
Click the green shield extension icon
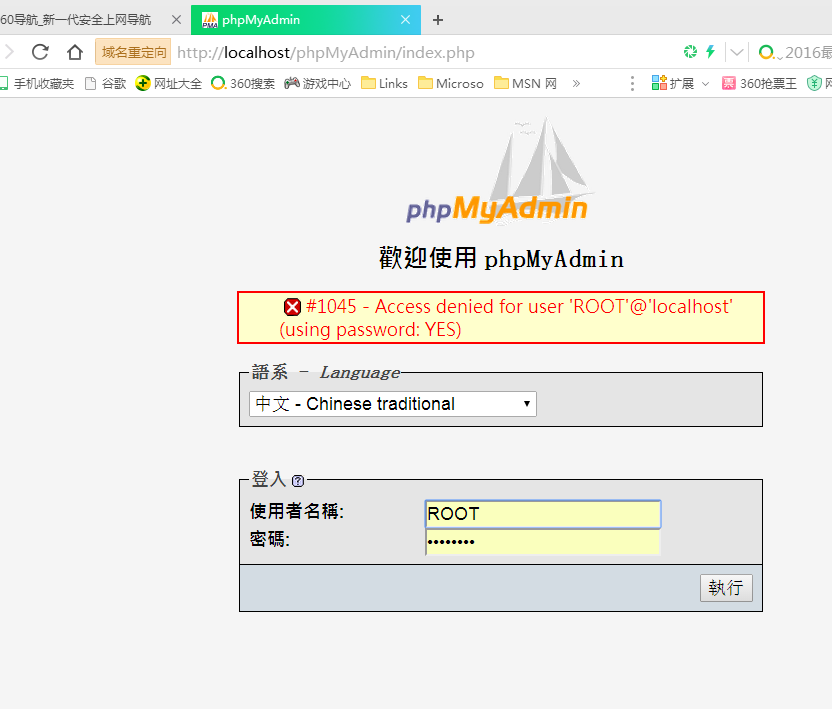coord(814,83)
